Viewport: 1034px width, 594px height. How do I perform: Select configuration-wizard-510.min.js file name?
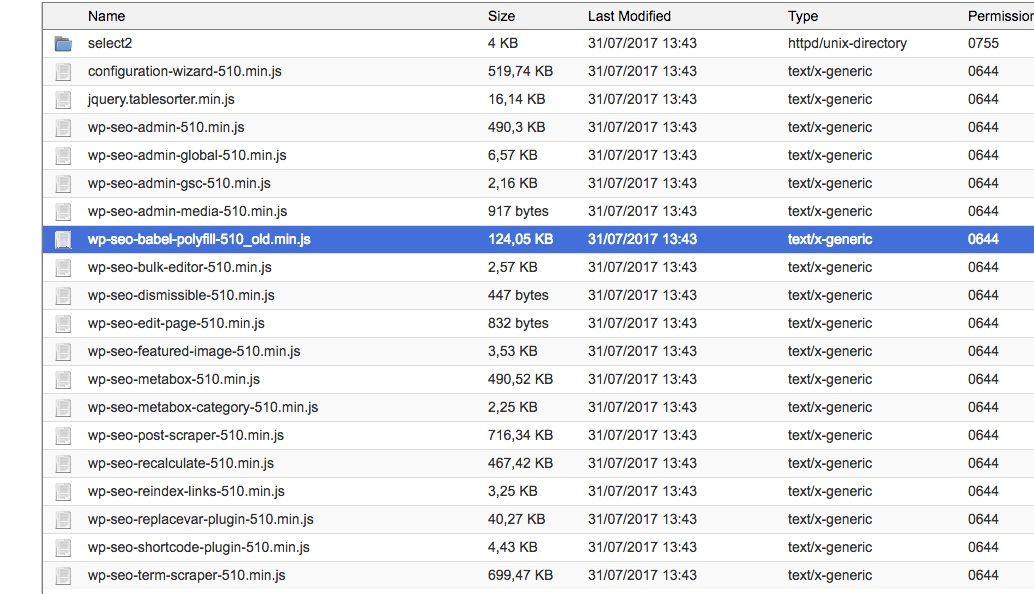pyautogui.click(x=185, y=71)
